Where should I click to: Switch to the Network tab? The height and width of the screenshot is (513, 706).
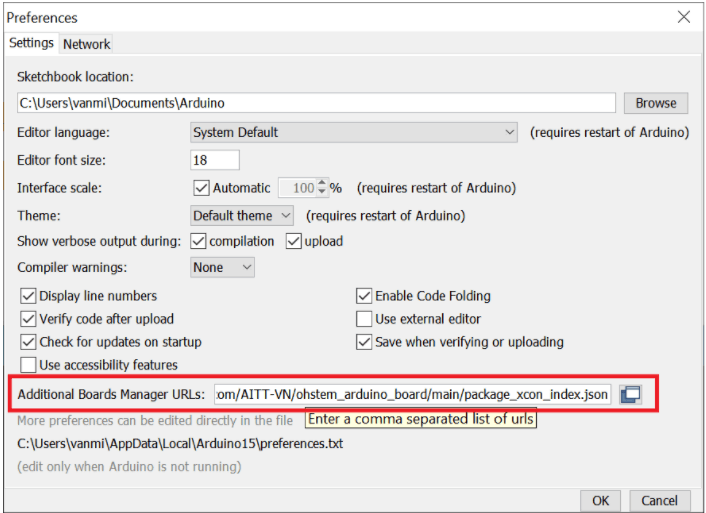point(87,44)
